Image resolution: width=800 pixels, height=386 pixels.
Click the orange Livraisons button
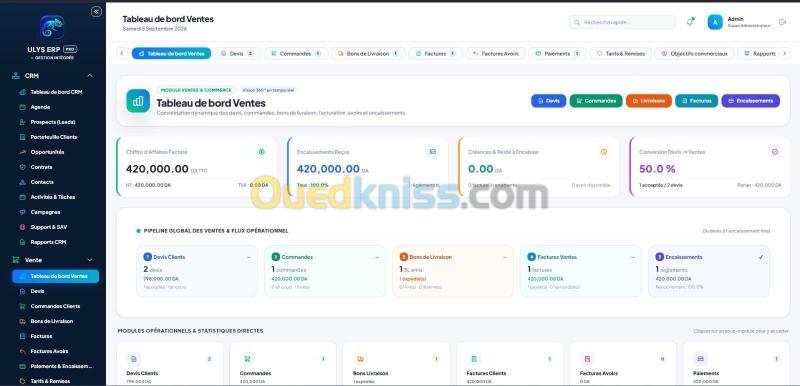pos(648,101)
